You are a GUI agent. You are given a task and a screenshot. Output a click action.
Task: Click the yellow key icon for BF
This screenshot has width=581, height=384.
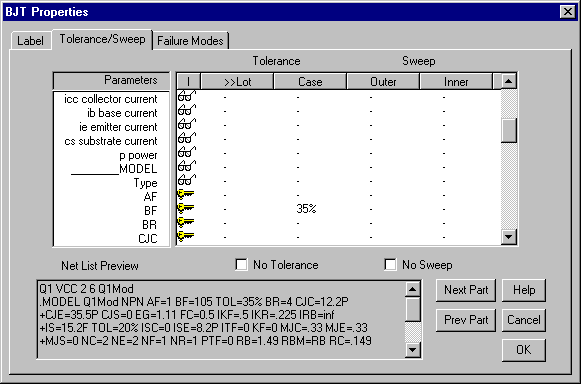(x=186, y=208)
